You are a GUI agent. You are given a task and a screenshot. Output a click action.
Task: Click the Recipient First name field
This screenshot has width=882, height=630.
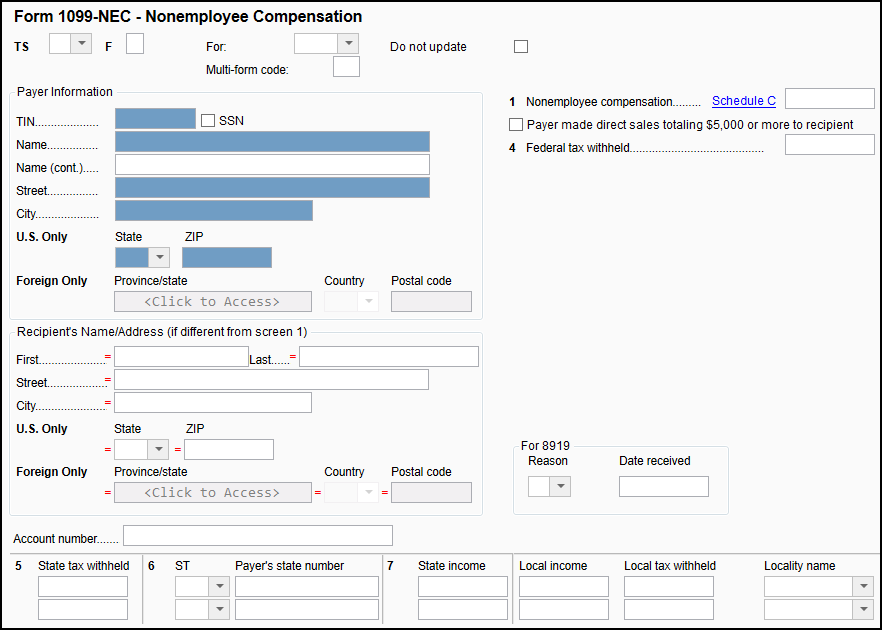[181, 357]
